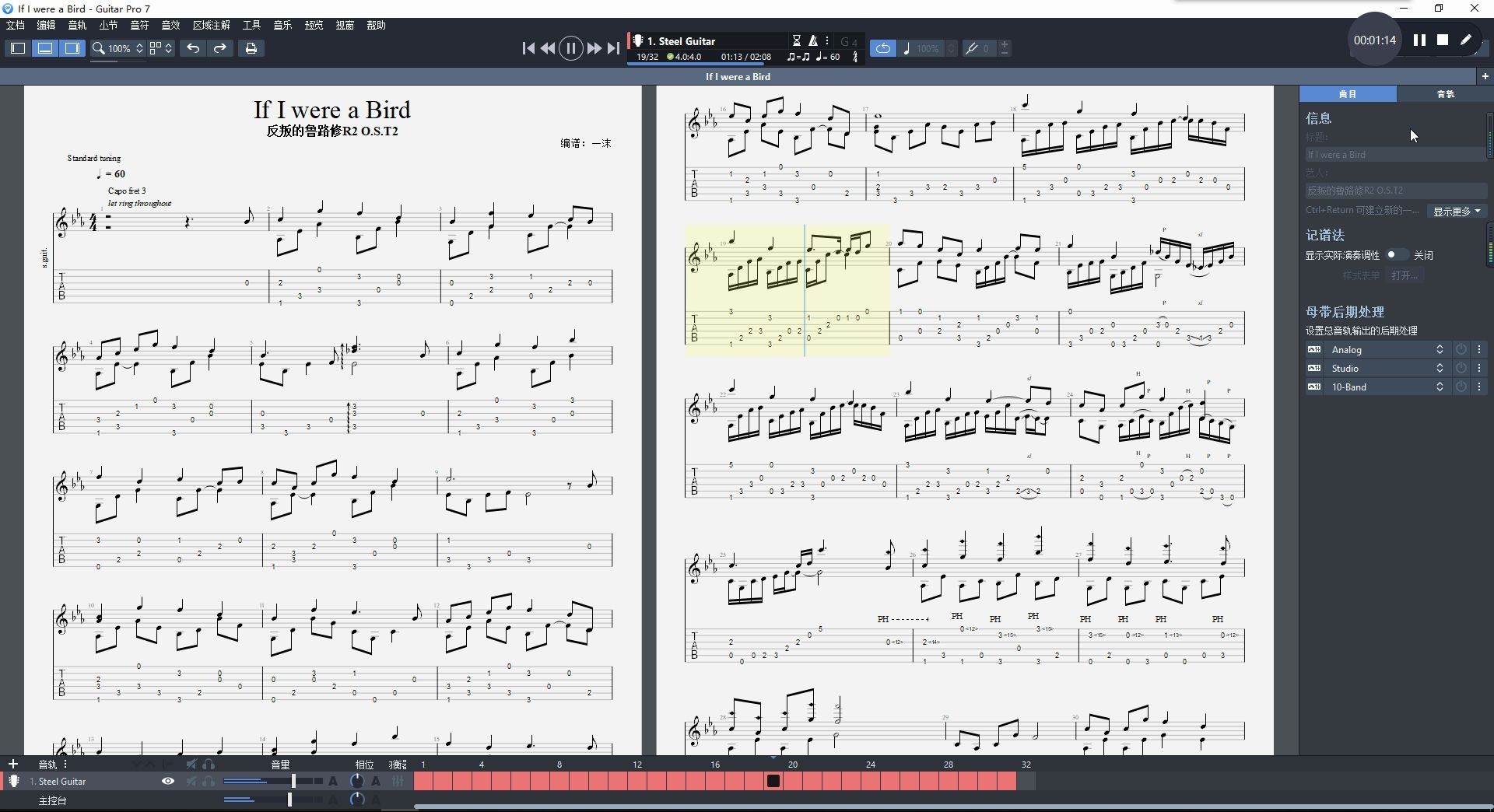Fast forward to next bar

pos(594,48)
